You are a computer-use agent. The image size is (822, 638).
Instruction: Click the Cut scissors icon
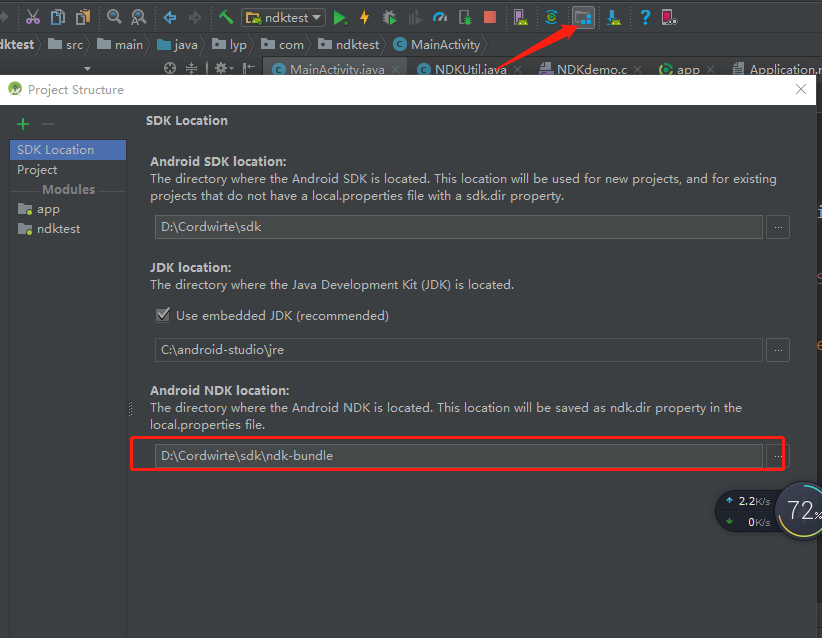[33, 17]
